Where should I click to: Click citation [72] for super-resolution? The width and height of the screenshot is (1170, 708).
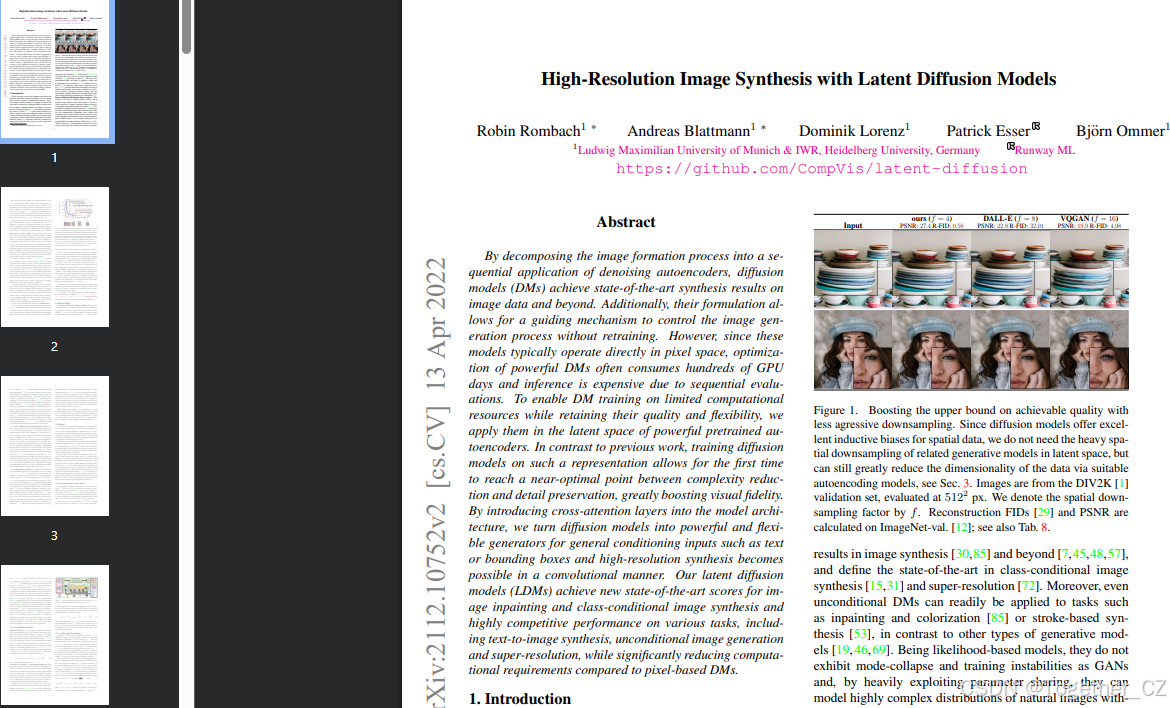pyautogui.click(x=1027, y=585)
